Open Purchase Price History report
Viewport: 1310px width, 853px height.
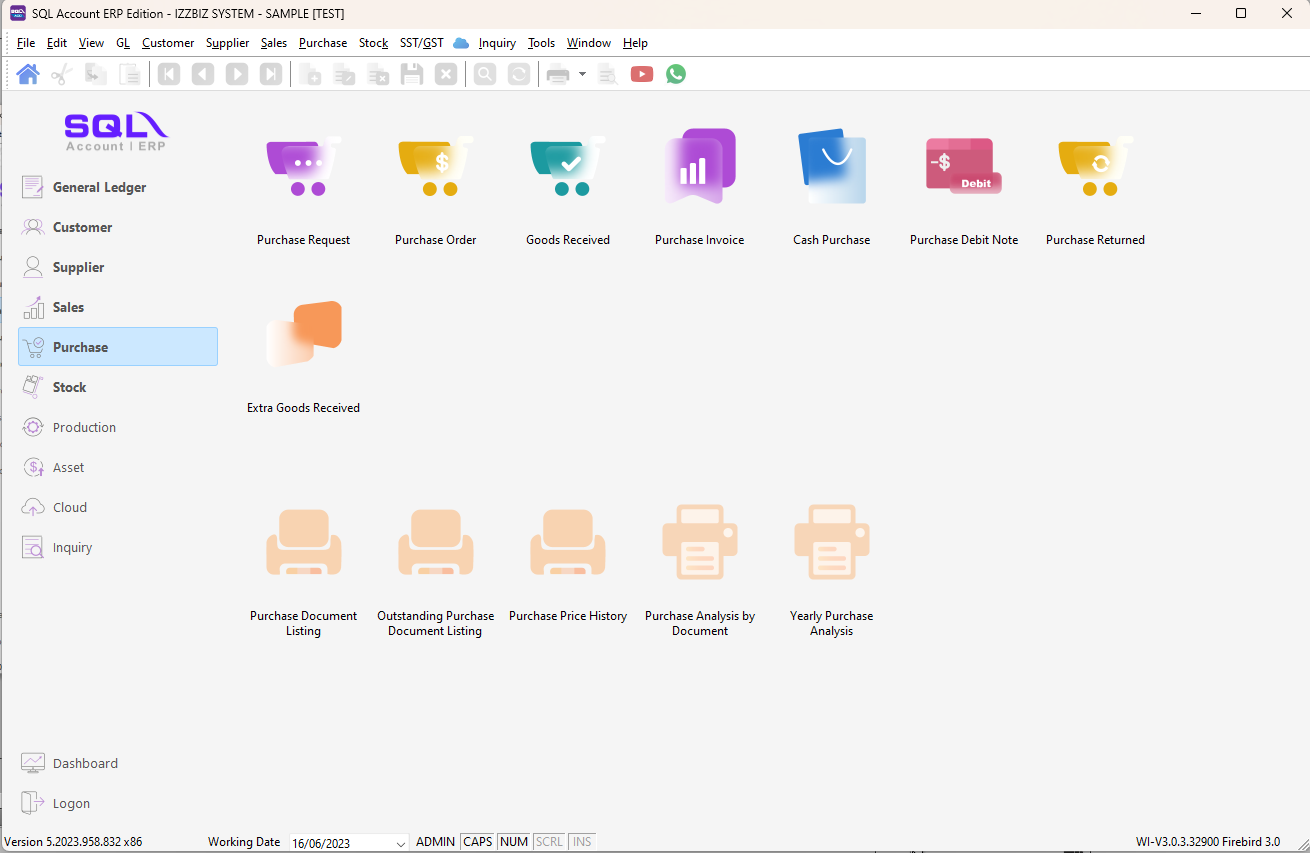tap(568, 565)
